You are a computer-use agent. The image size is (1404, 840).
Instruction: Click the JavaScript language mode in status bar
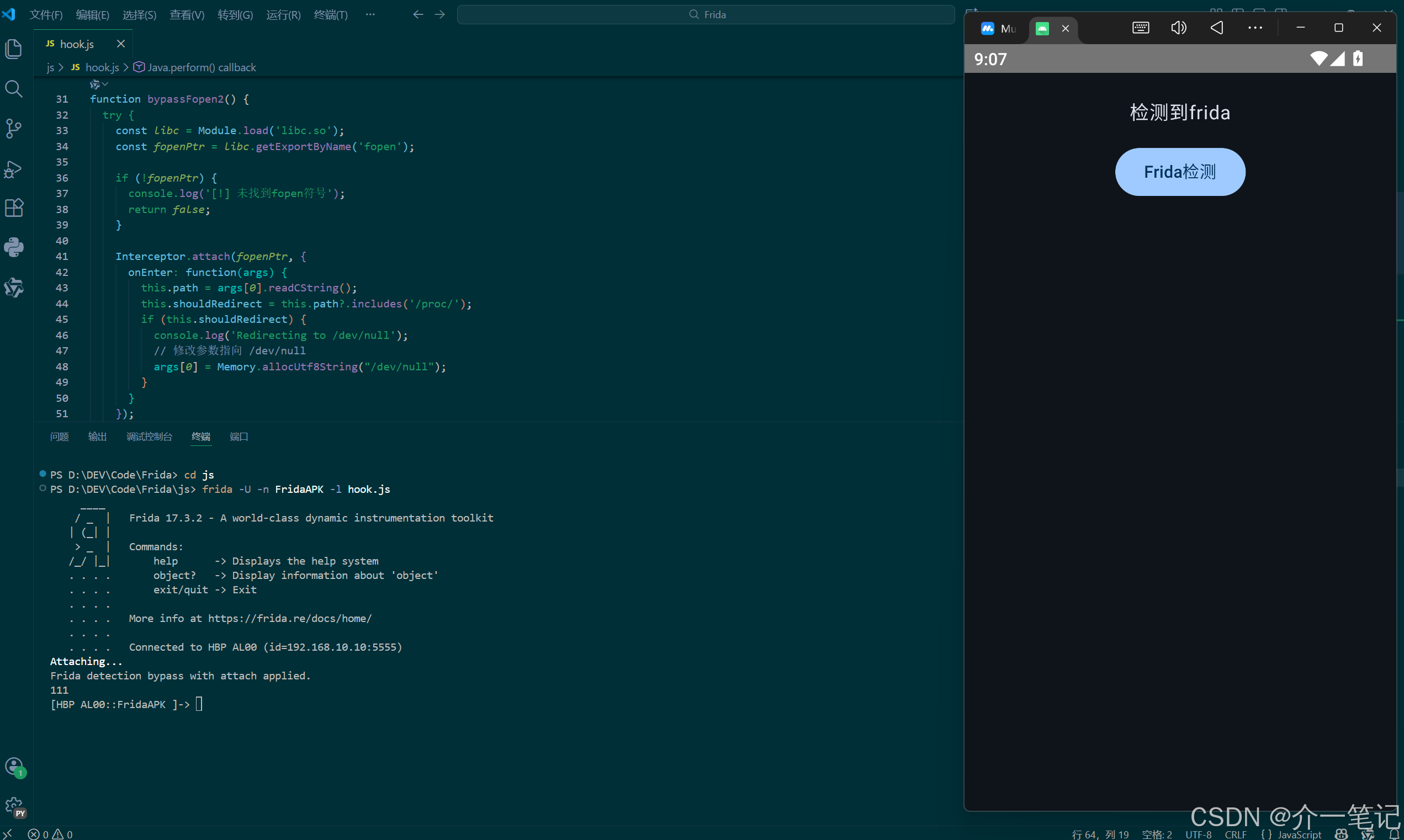[1299, 834]
